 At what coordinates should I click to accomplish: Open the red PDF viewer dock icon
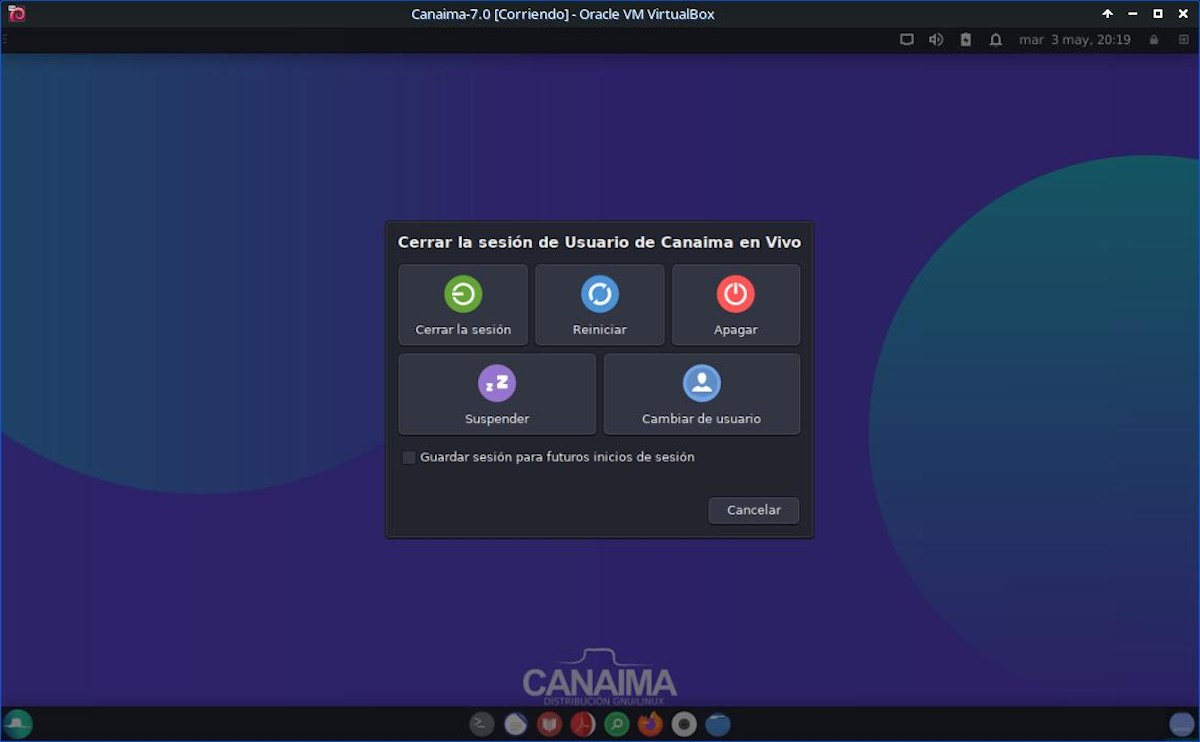pyautogui.click(x=583, y=724)
